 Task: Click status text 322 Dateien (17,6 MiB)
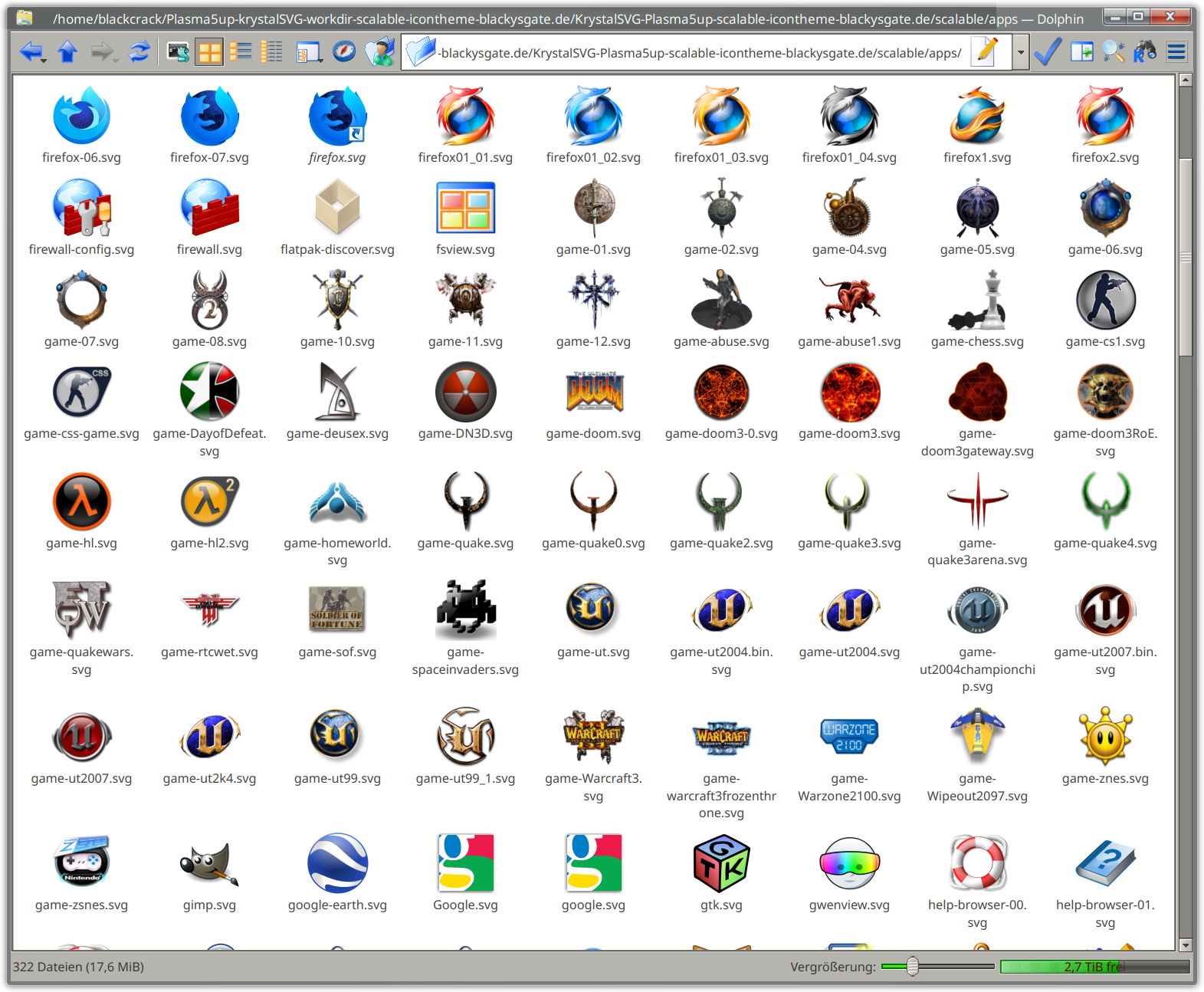pyautogui.click(x=78, y=967)
